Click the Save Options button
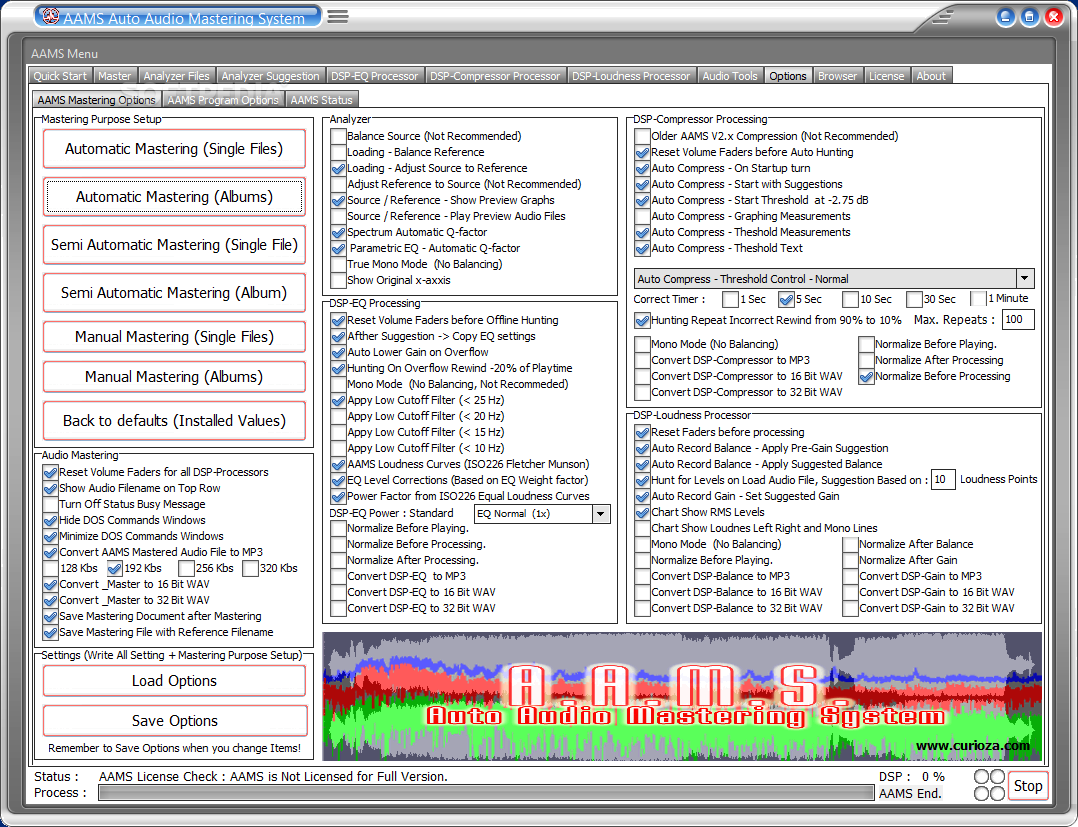This screenshot has width=1078, height=827. [x=175, y=720]
